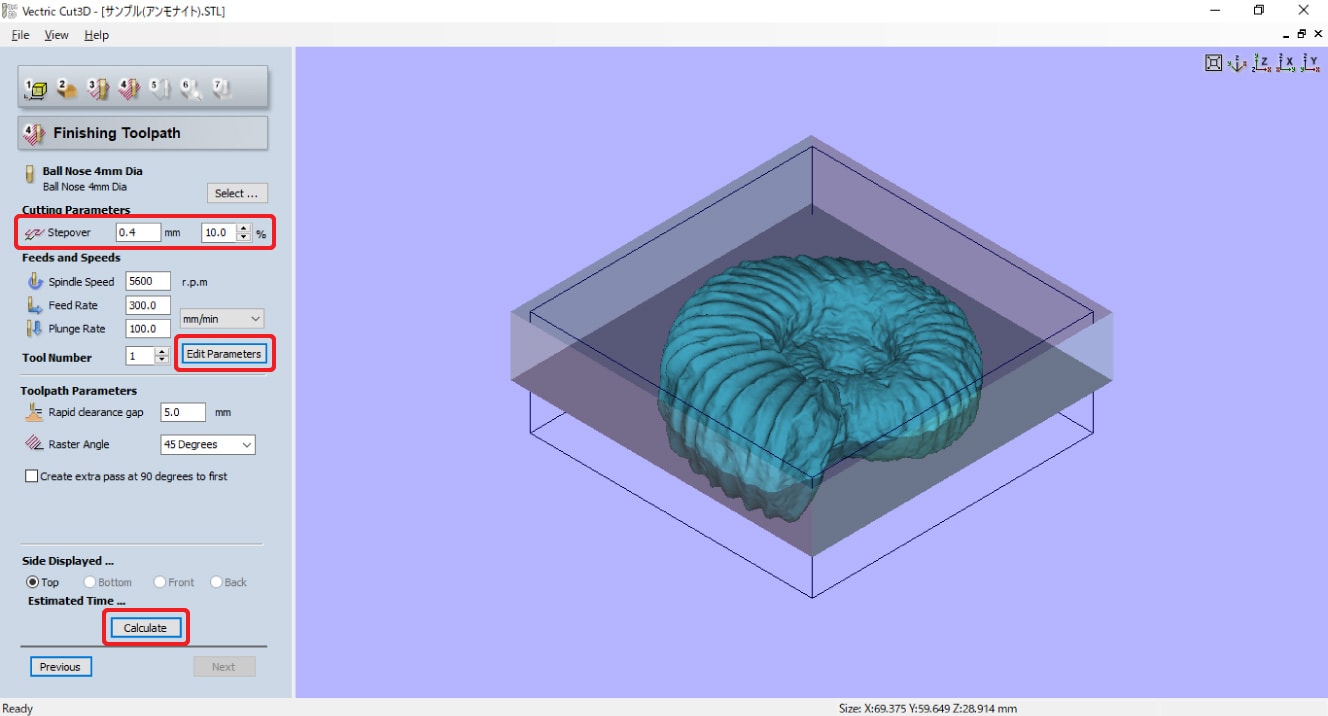Open the File menu
The width and height of the screenshot is (1328, 716).
point(20,35)
